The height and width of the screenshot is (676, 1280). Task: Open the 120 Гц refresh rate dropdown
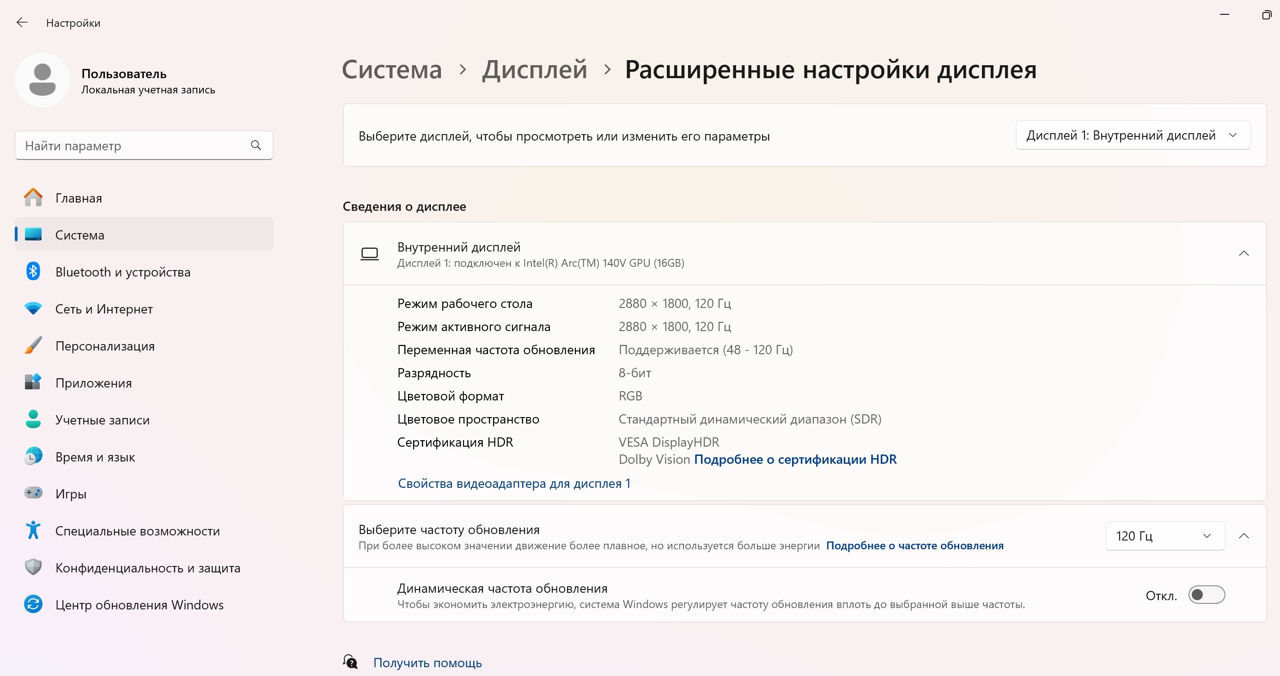tap(1164, 536)
